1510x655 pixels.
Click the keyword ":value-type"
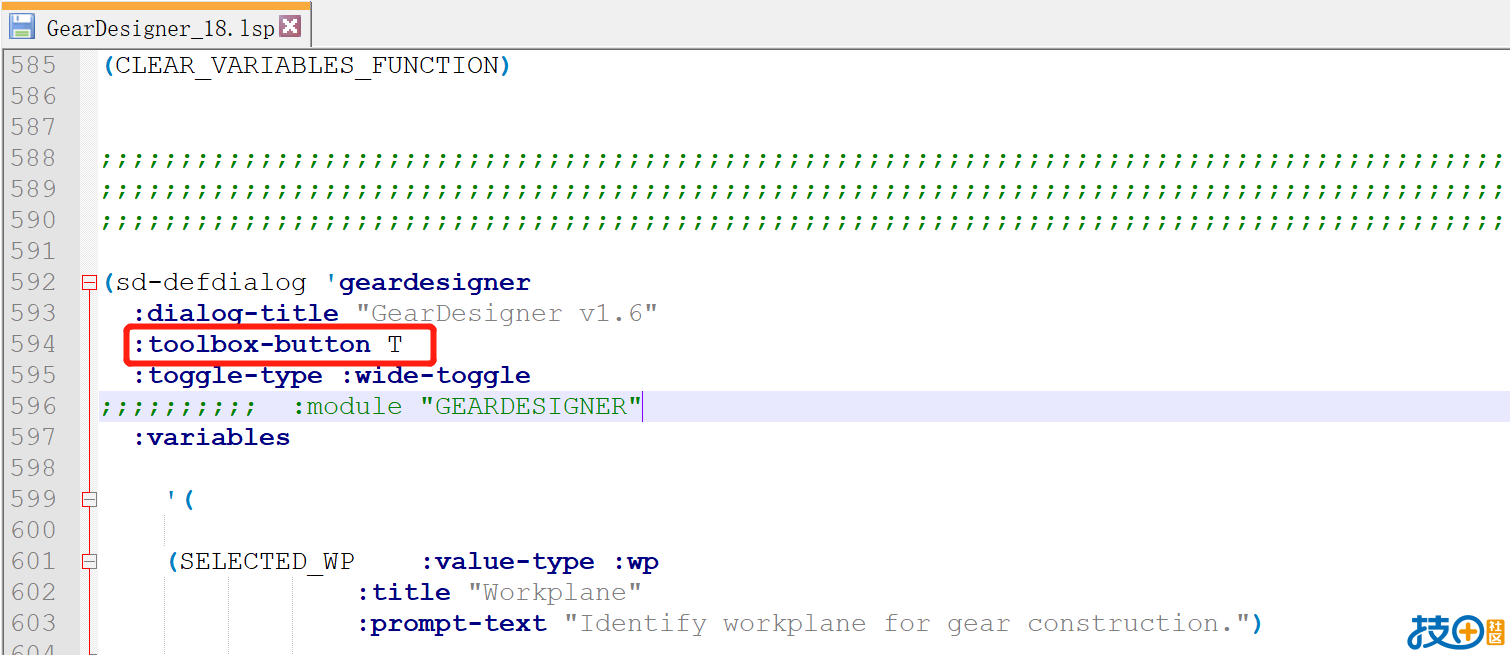point(507,562)
